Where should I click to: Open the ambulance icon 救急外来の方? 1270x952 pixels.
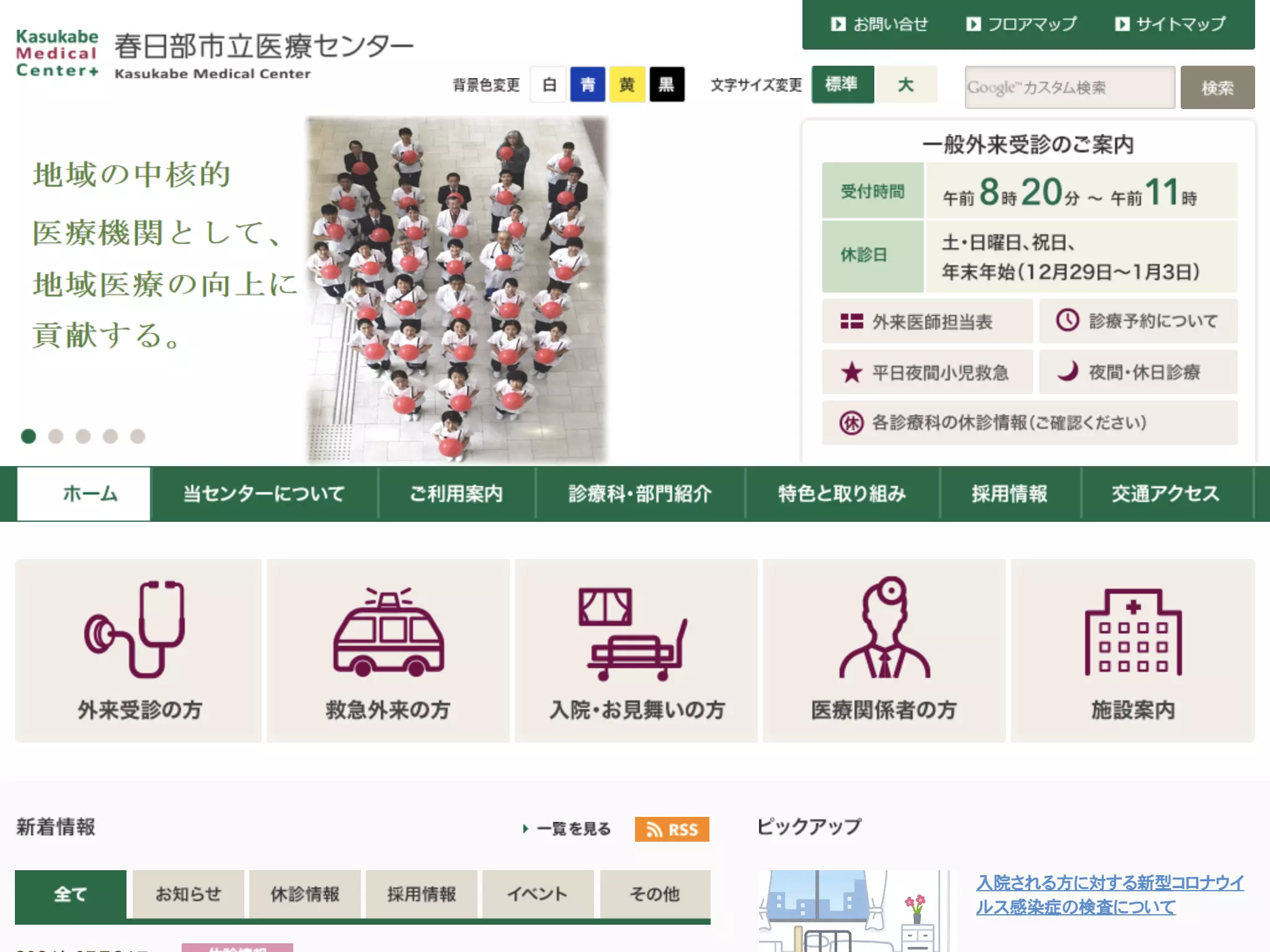tap(388, 632)
